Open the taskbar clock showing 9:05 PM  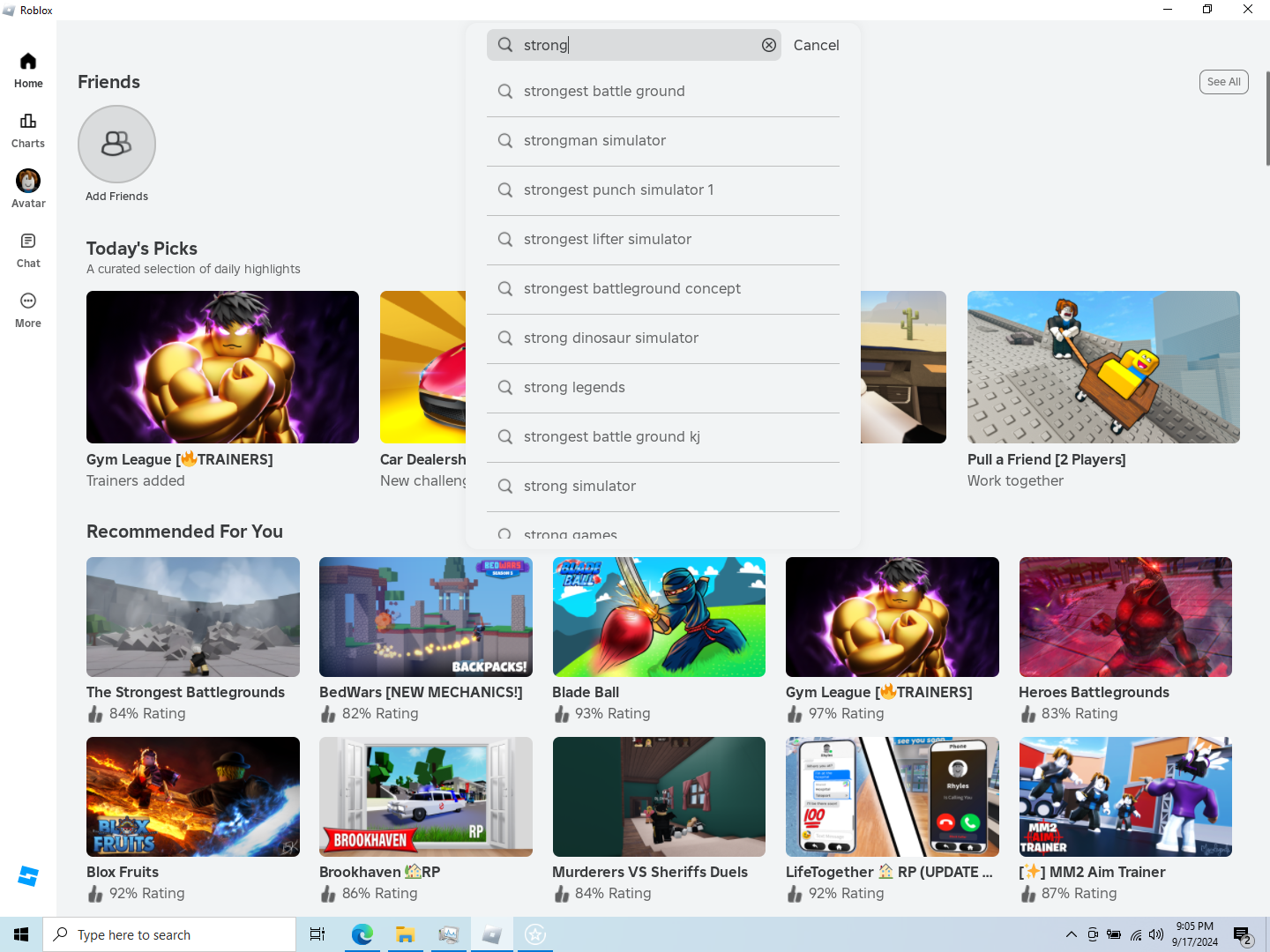point(1194,934)
